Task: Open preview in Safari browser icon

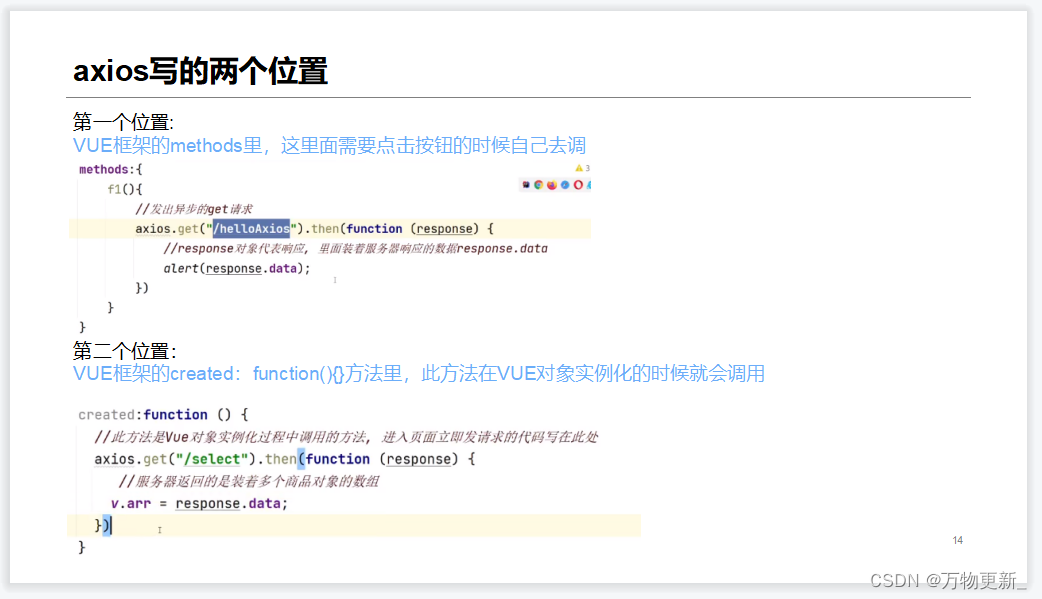Action: tap(565, 185)
